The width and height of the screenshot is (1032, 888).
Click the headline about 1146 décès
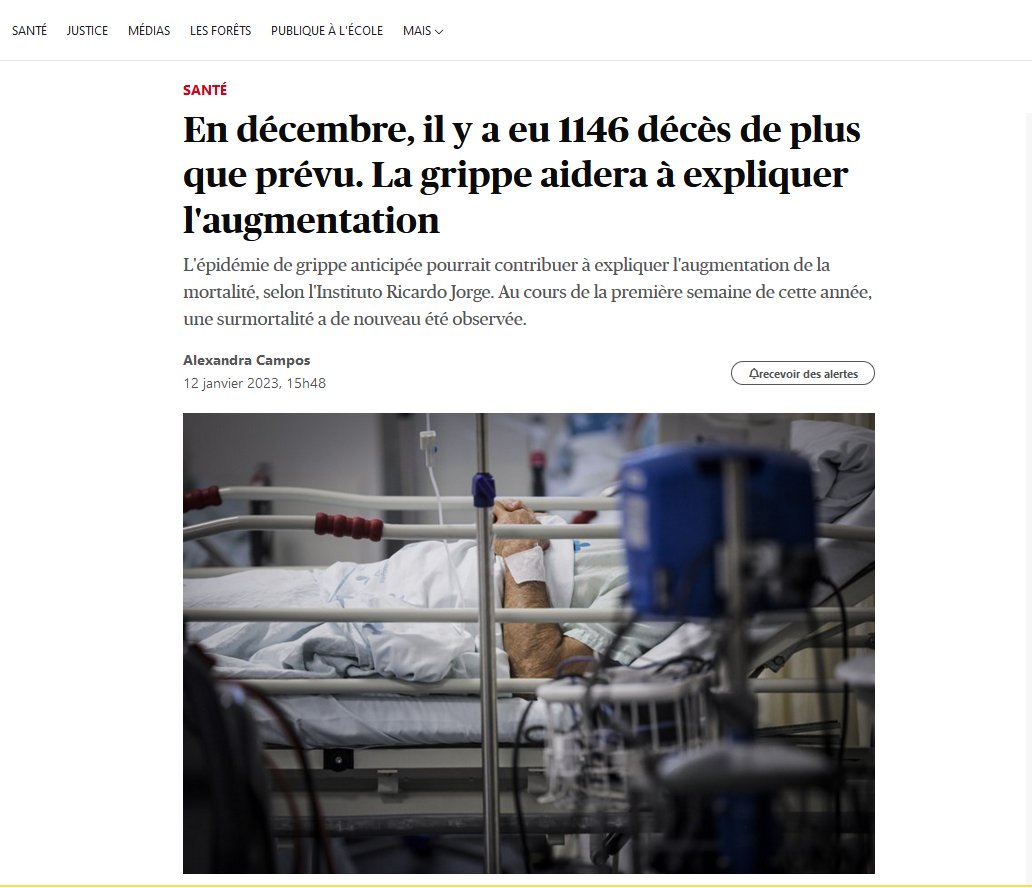tap(522, 174)
